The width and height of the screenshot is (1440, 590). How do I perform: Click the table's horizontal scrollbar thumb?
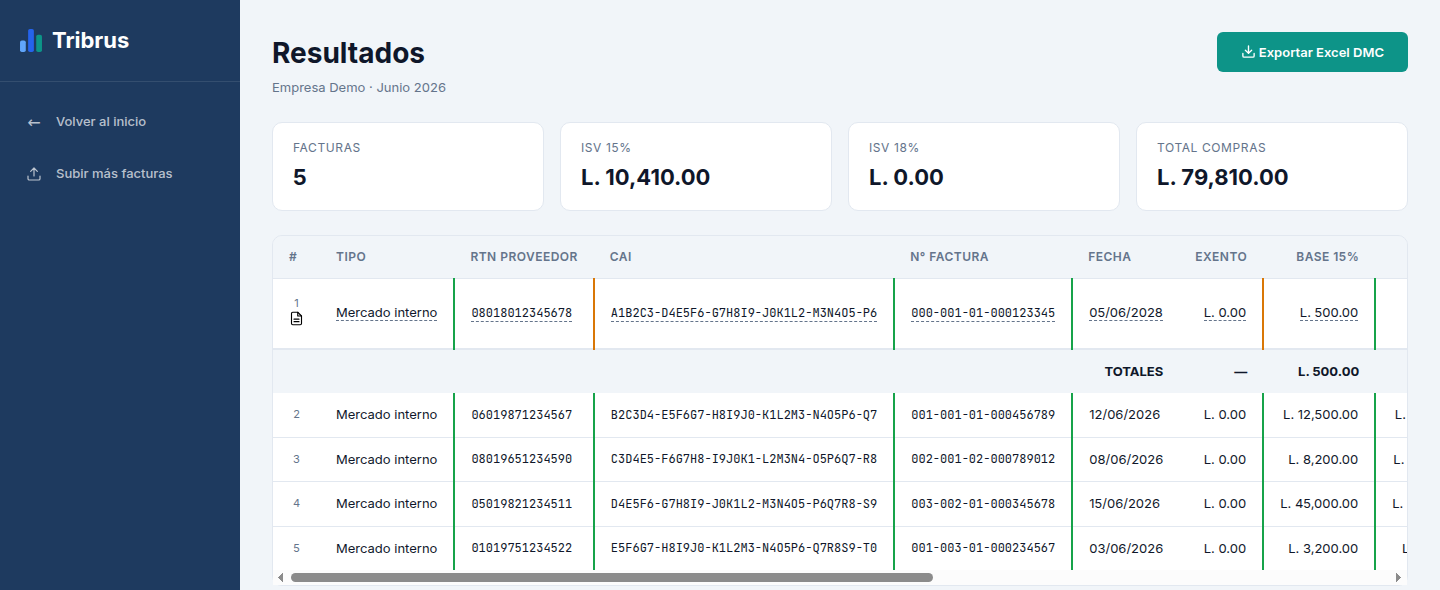point(611,577)
